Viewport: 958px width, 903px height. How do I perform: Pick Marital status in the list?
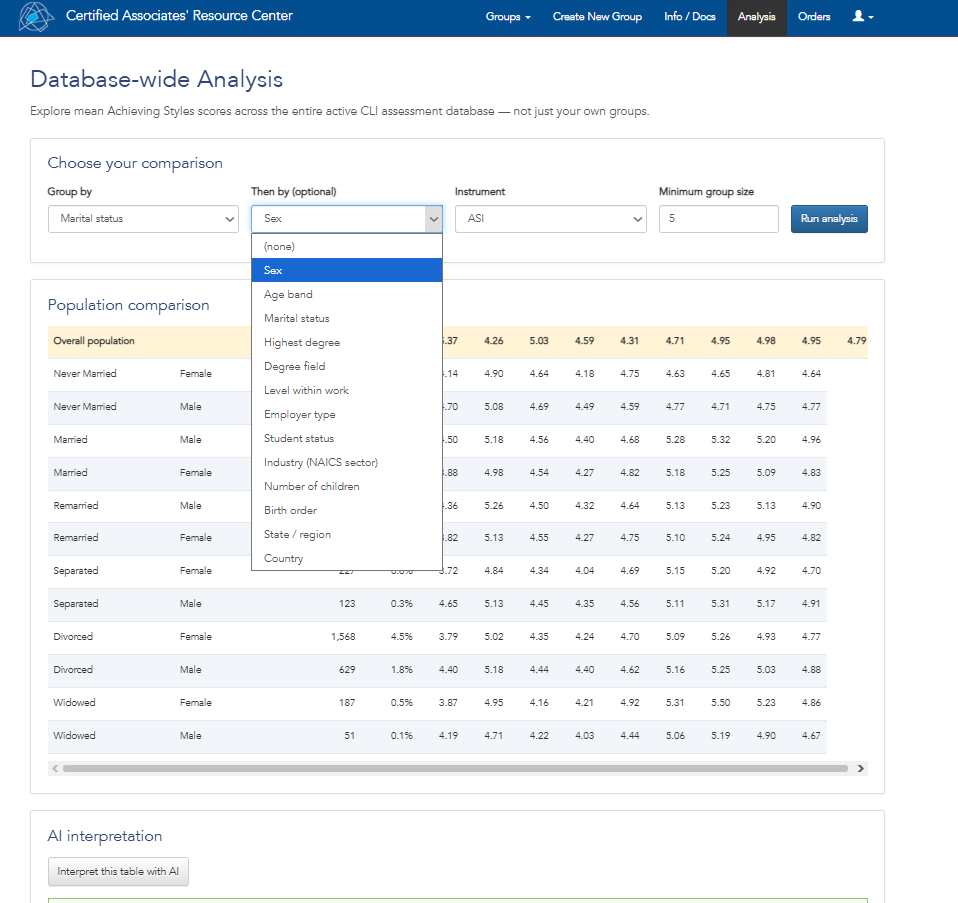(x=346, y=318)
